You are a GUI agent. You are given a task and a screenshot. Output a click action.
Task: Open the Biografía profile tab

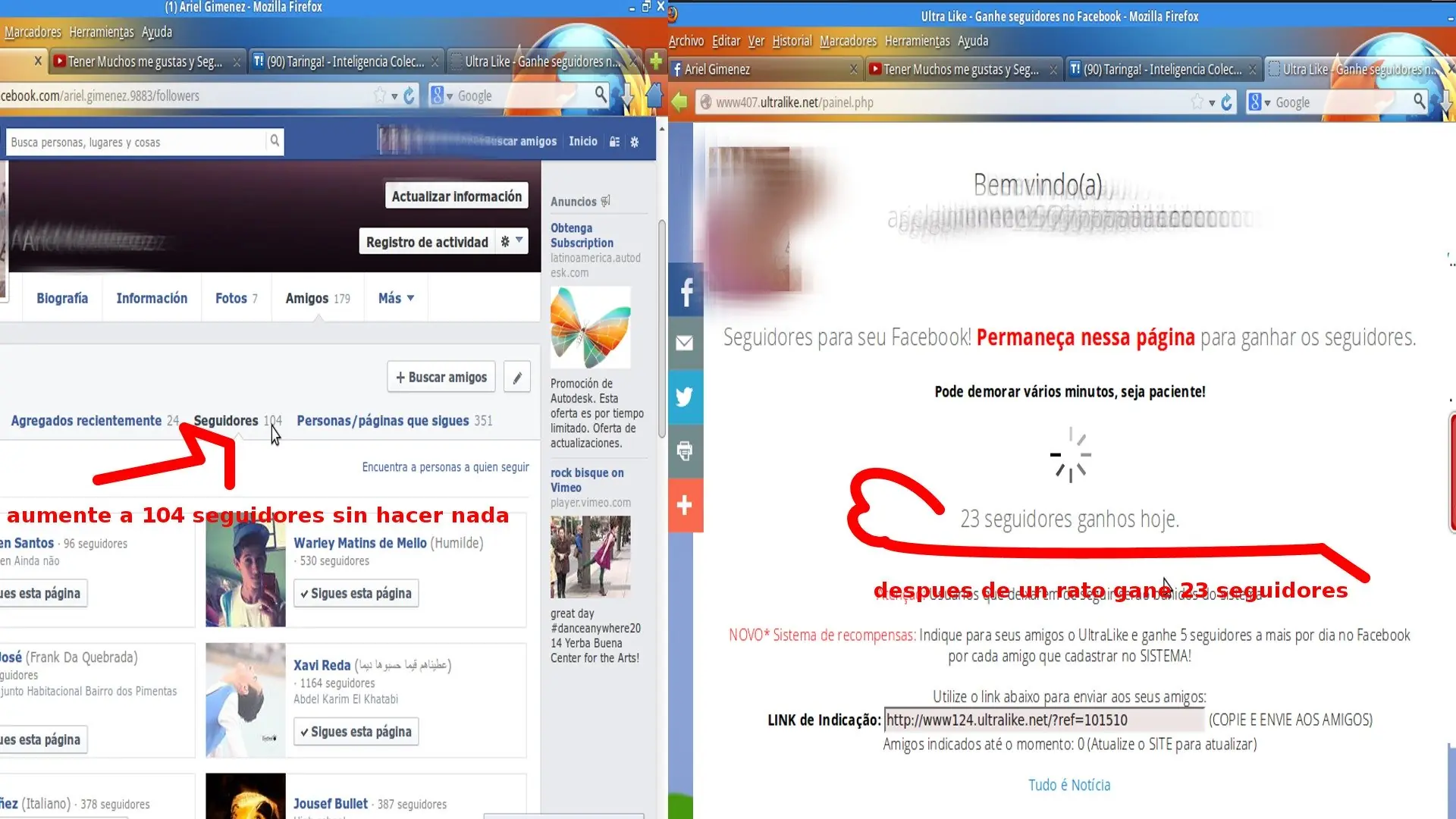[62, 298]
